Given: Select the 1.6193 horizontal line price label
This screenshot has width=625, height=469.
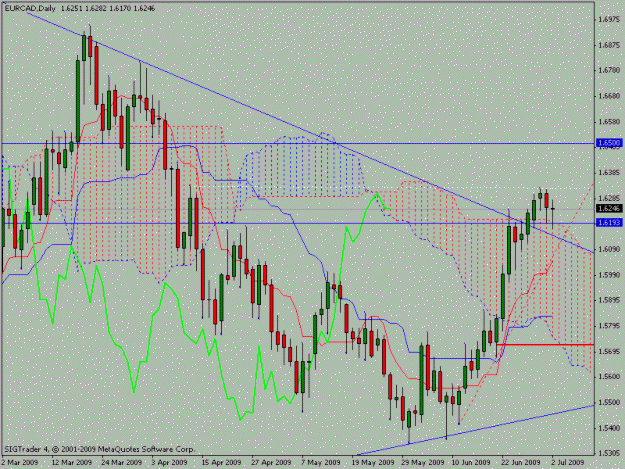Looking at the screenshot, I should click(609, 223).
